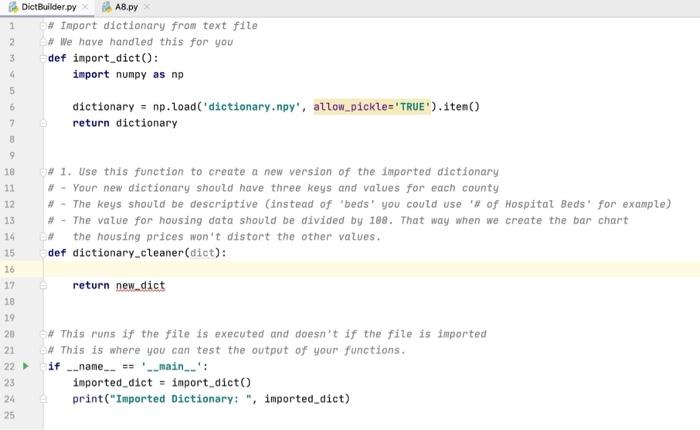The image size is (700, 430).
Task: Collapse the dictionary_cleaner function at line 15
Action: point(43,253)
